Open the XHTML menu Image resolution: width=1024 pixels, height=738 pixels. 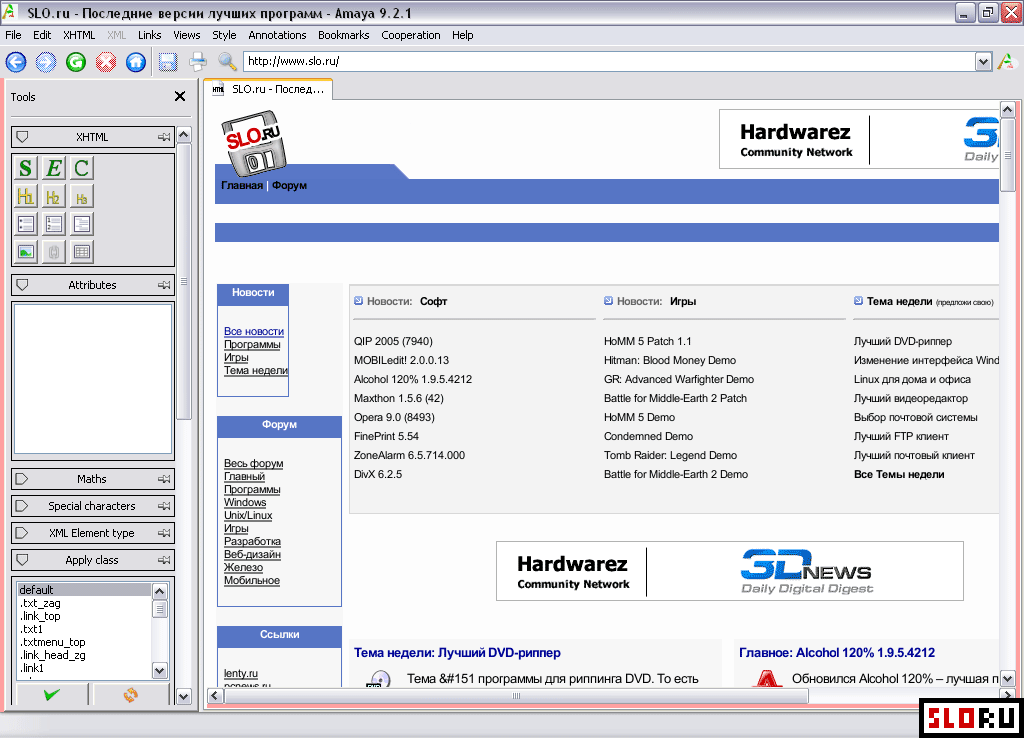click(x=79, y=35)
